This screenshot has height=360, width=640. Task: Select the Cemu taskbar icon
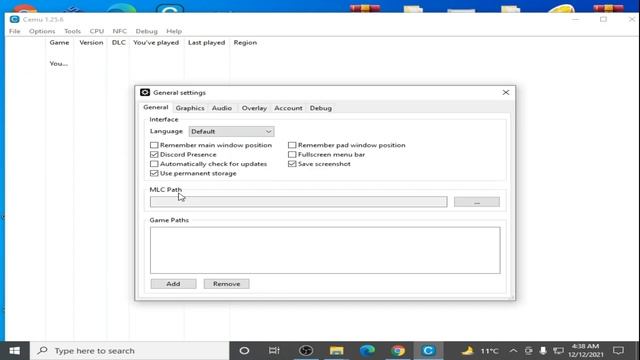428,351
